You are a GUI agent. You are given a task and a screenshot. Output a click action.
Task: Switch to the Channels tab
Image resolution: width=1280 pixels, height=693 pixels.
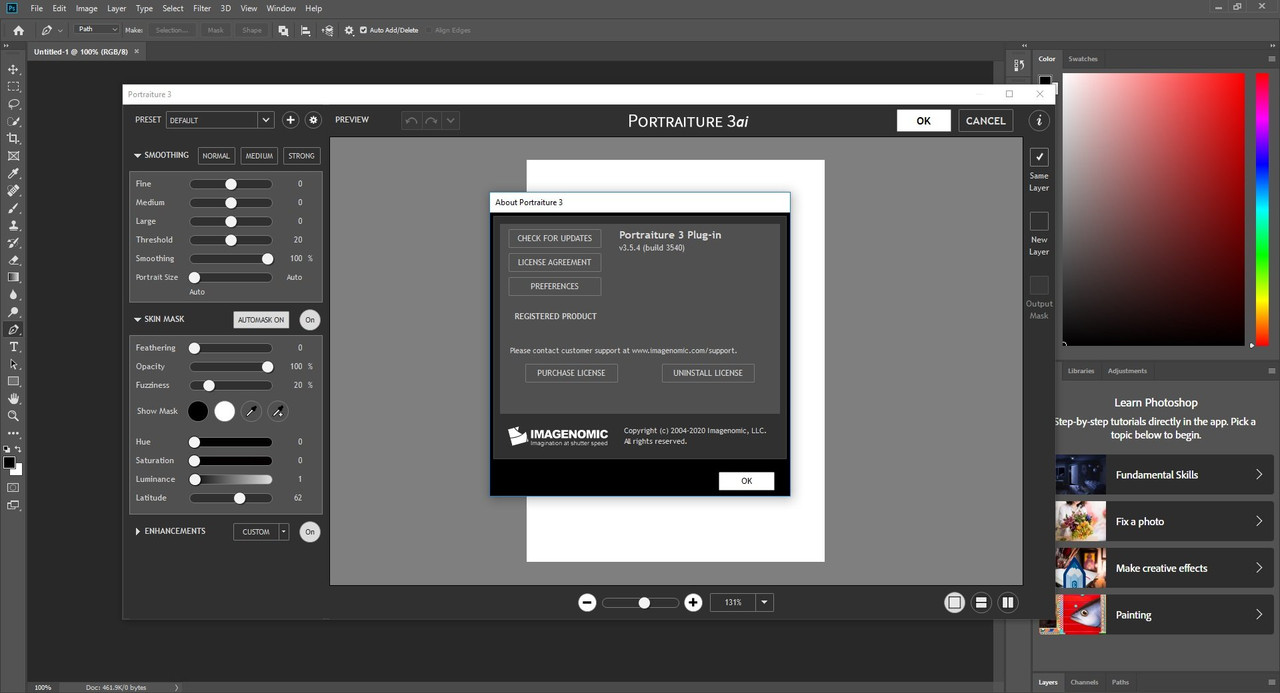click(1084, 682)
